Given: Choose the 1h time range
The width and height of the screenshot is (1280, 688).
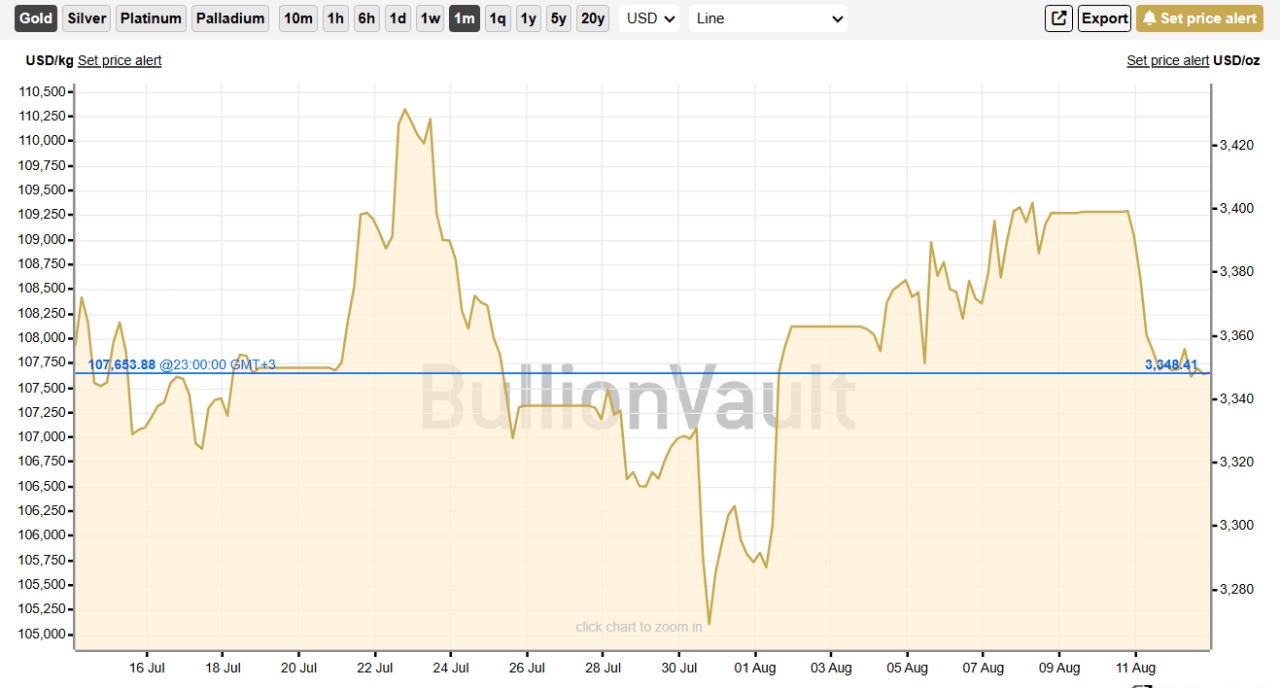Looking at the screenshot, I should (x=336, y=18).
